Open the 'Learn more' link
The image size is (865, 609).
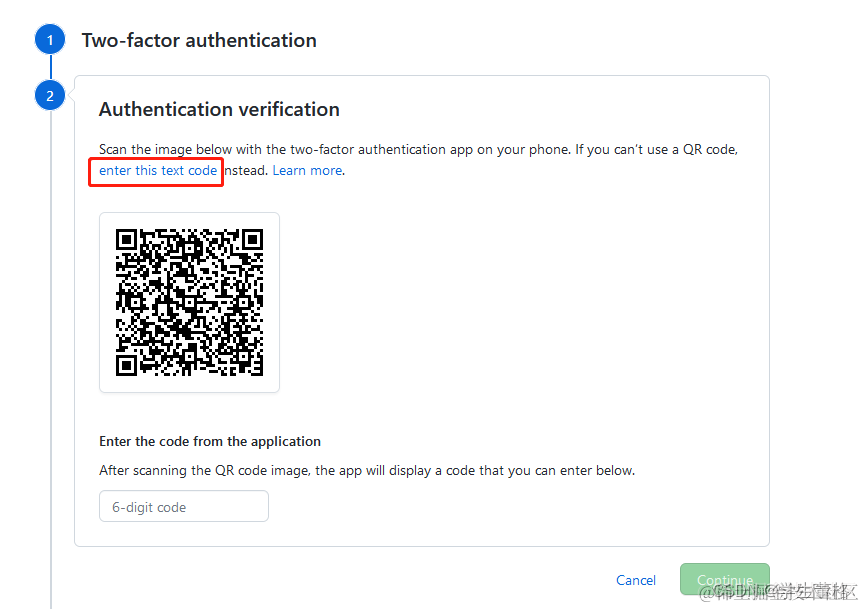point(307,170)
